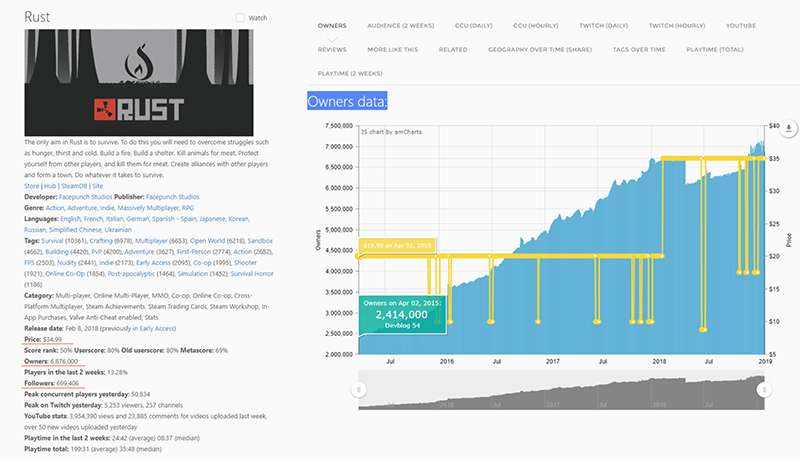
Task: Click the $19.99 on Apr 02, 2015 price balloon
Action: click(397, 245)
